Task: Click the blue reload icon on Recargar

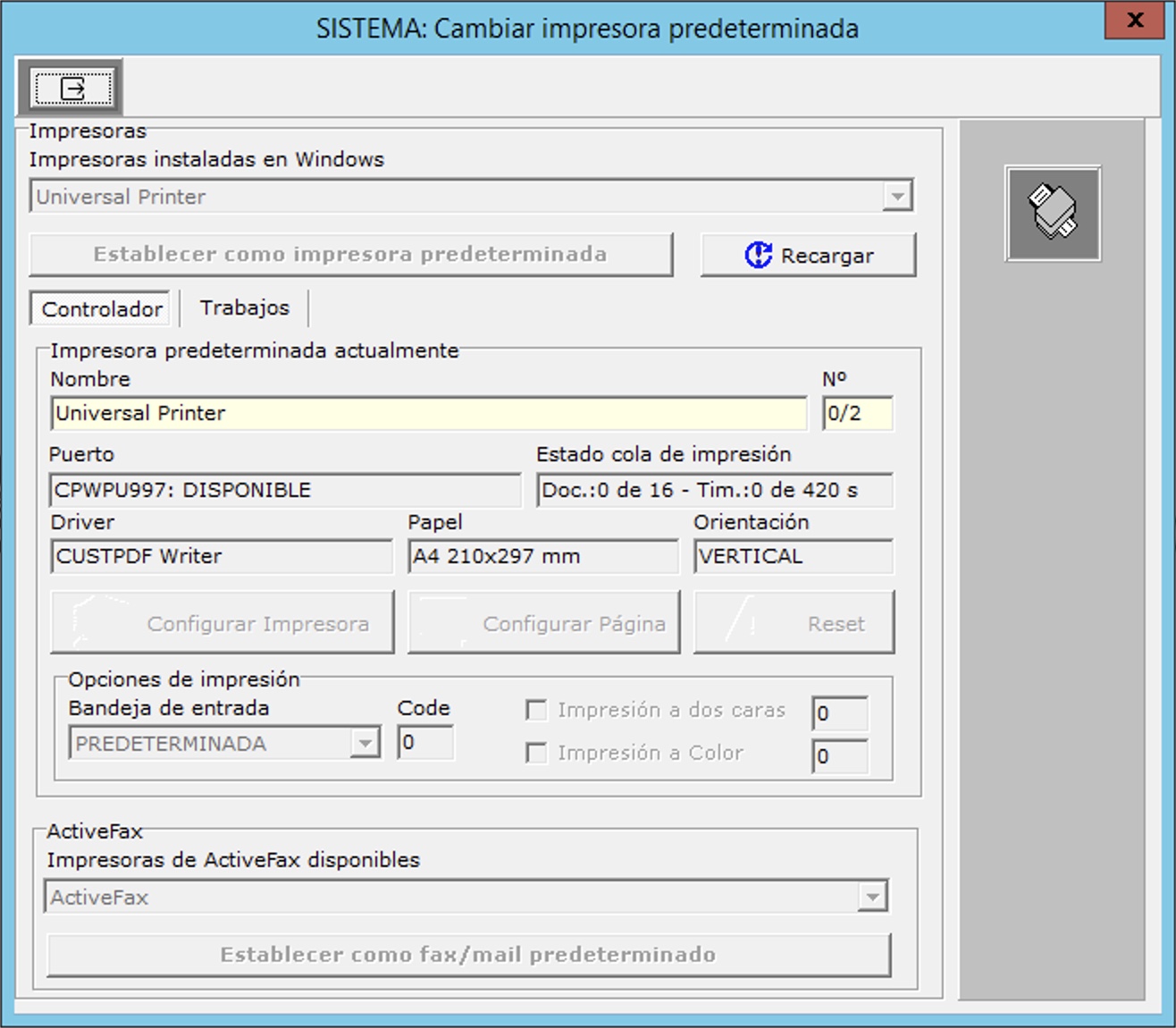Action: (x=758, y=255)
